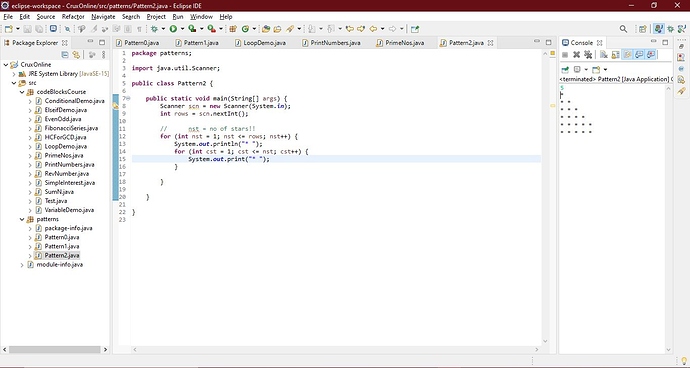Click the light bulb icon in status bar
The height and width of the screenshot is (368, 690).
coord(684,361)
